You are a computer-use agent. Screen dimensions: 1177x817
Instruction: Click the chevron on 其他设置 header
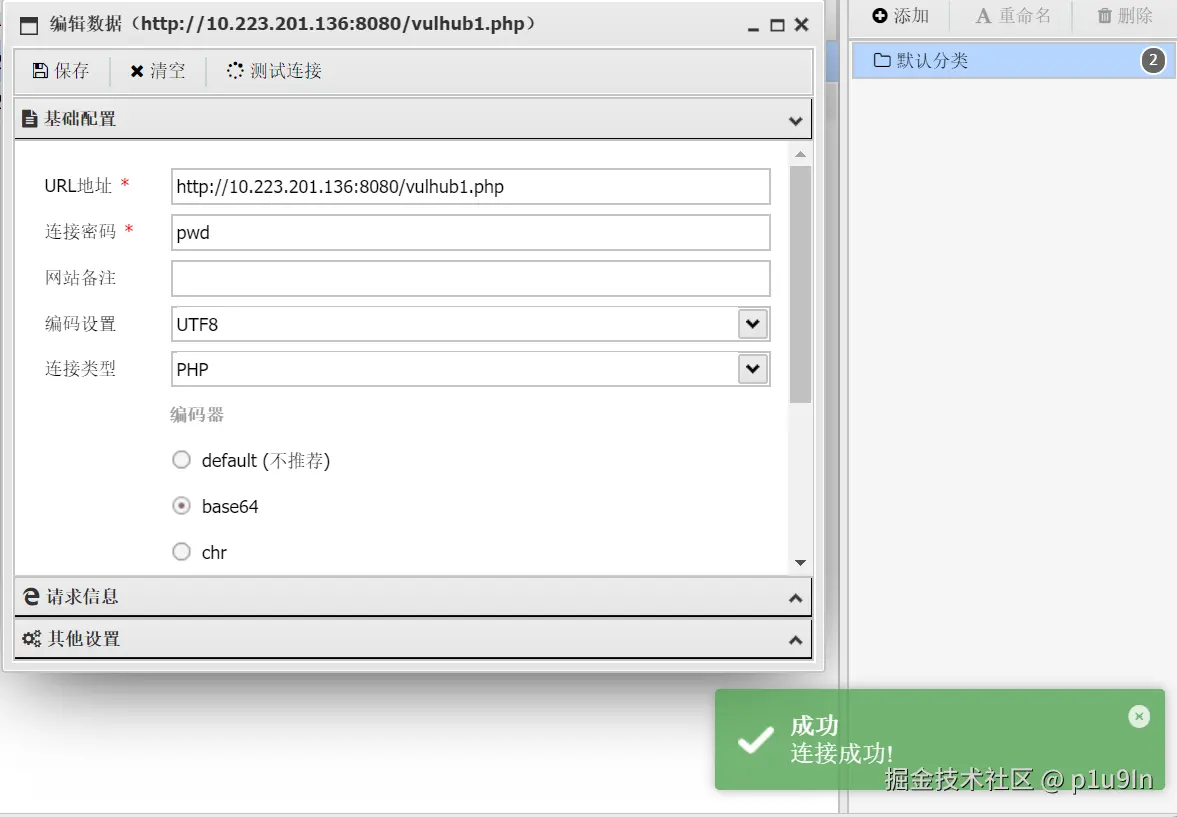pos(796,641)
